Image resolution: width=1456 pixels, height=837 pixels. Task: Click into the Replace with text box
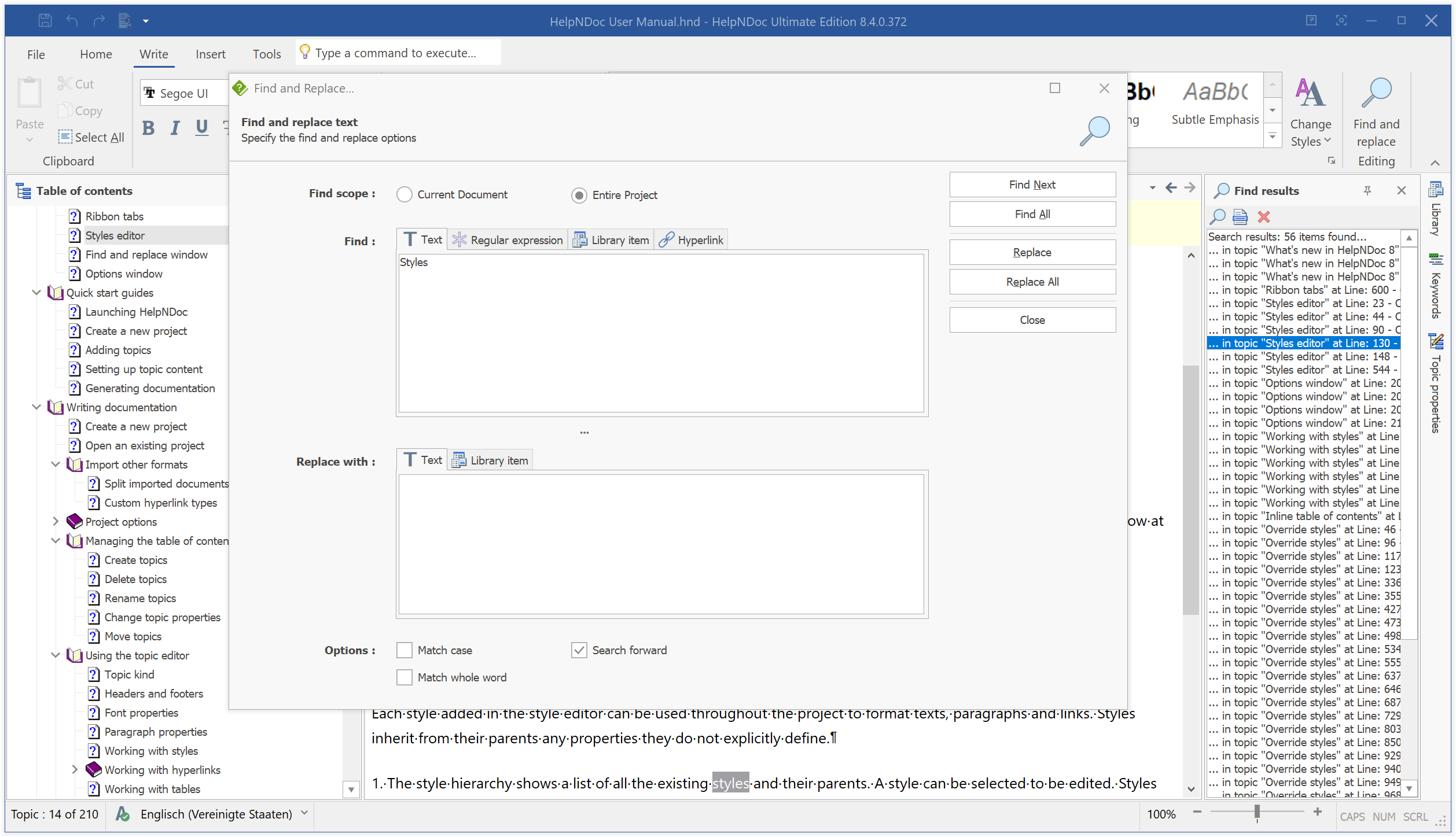tap(661, 544)
